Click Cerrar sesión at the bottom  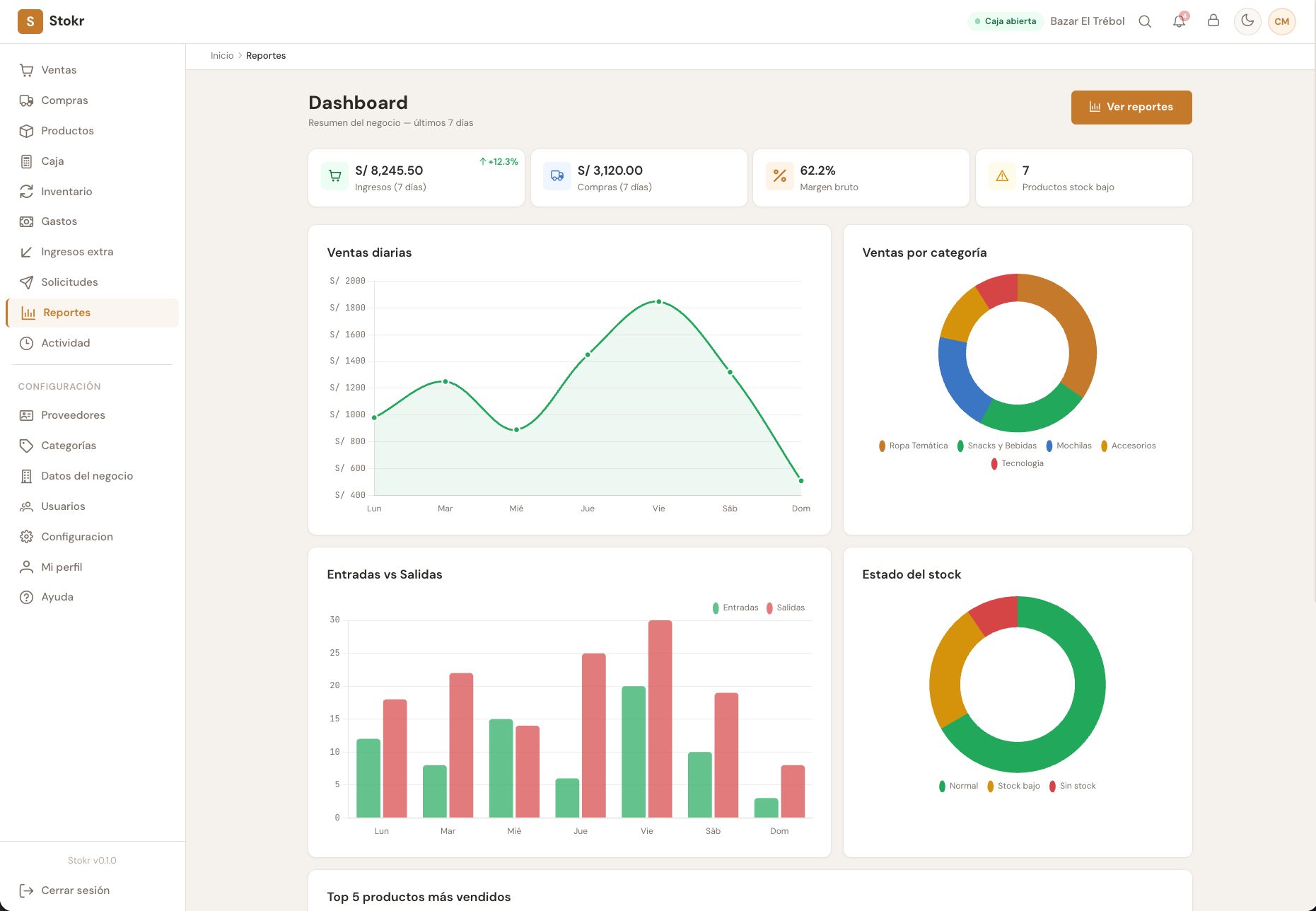point(75,890)
